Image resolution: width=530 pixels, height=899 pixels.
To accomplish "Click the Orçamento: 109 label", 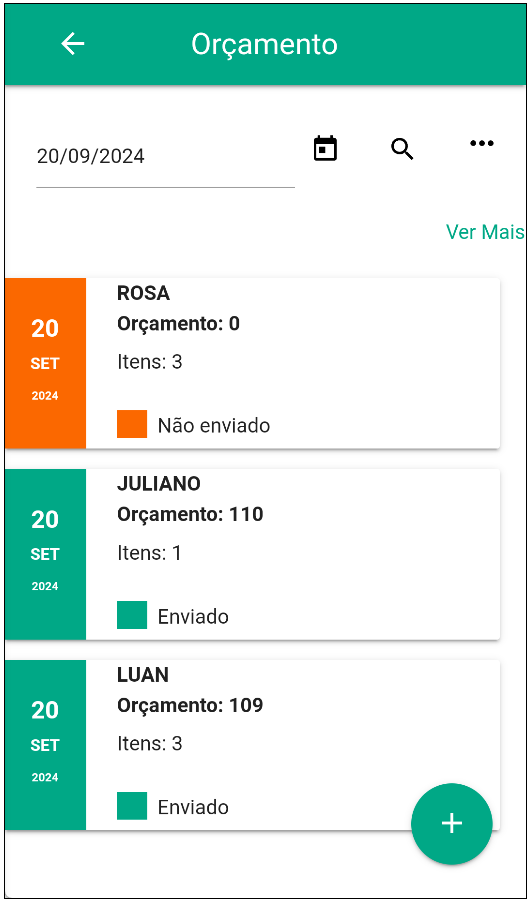I will point(190,706).
